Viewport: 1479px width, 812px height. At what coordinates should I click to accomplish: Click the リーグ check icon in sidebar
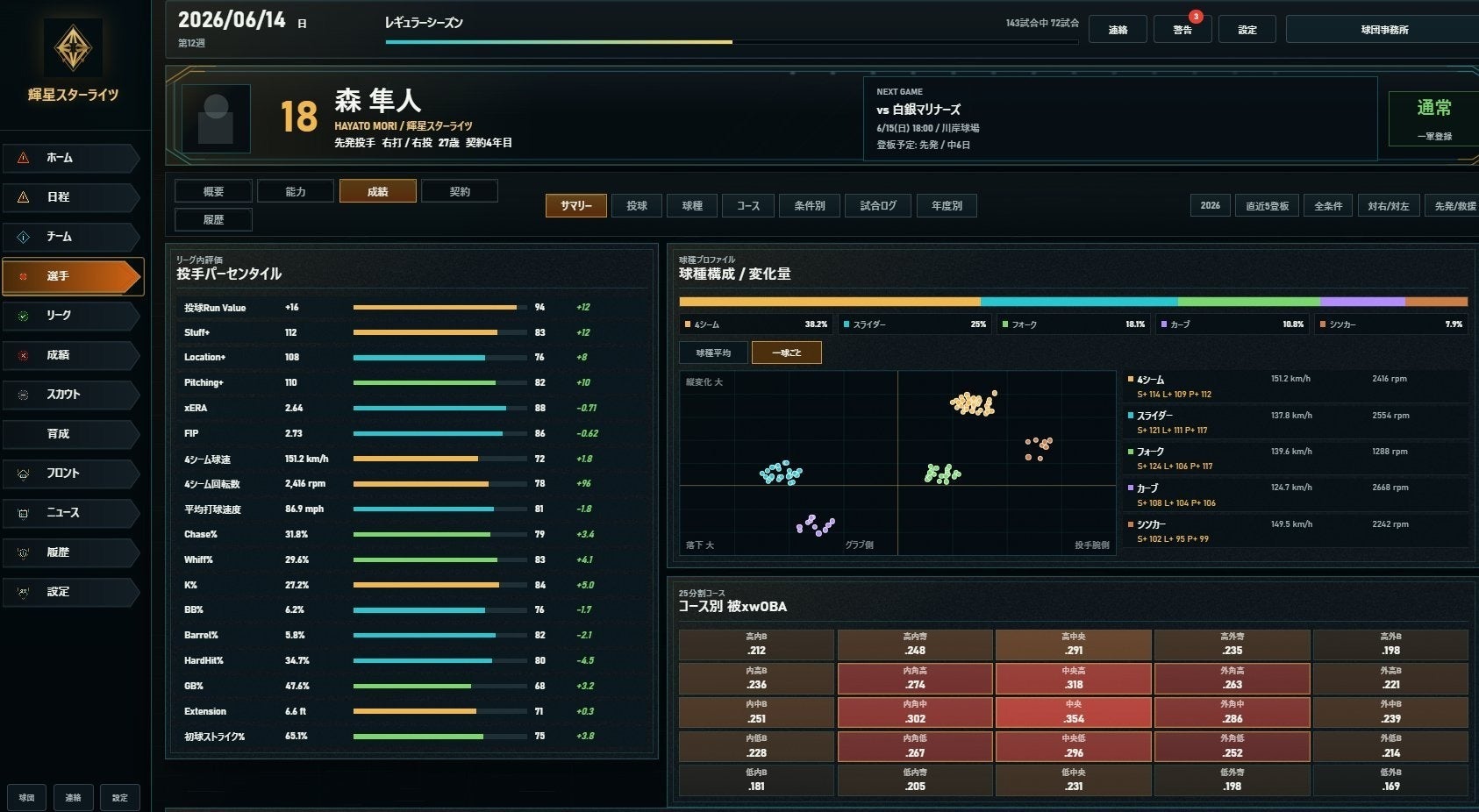[x=24, y=316]
